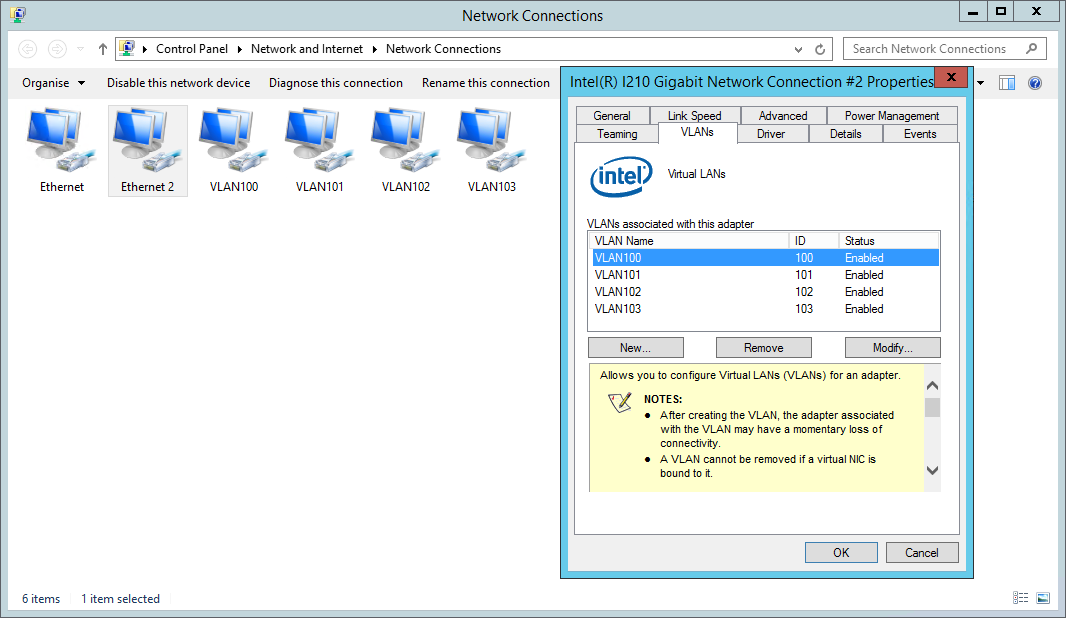Go up one level with Up arrow
The width and height of the screenshot is (1066, 618).
103,49
